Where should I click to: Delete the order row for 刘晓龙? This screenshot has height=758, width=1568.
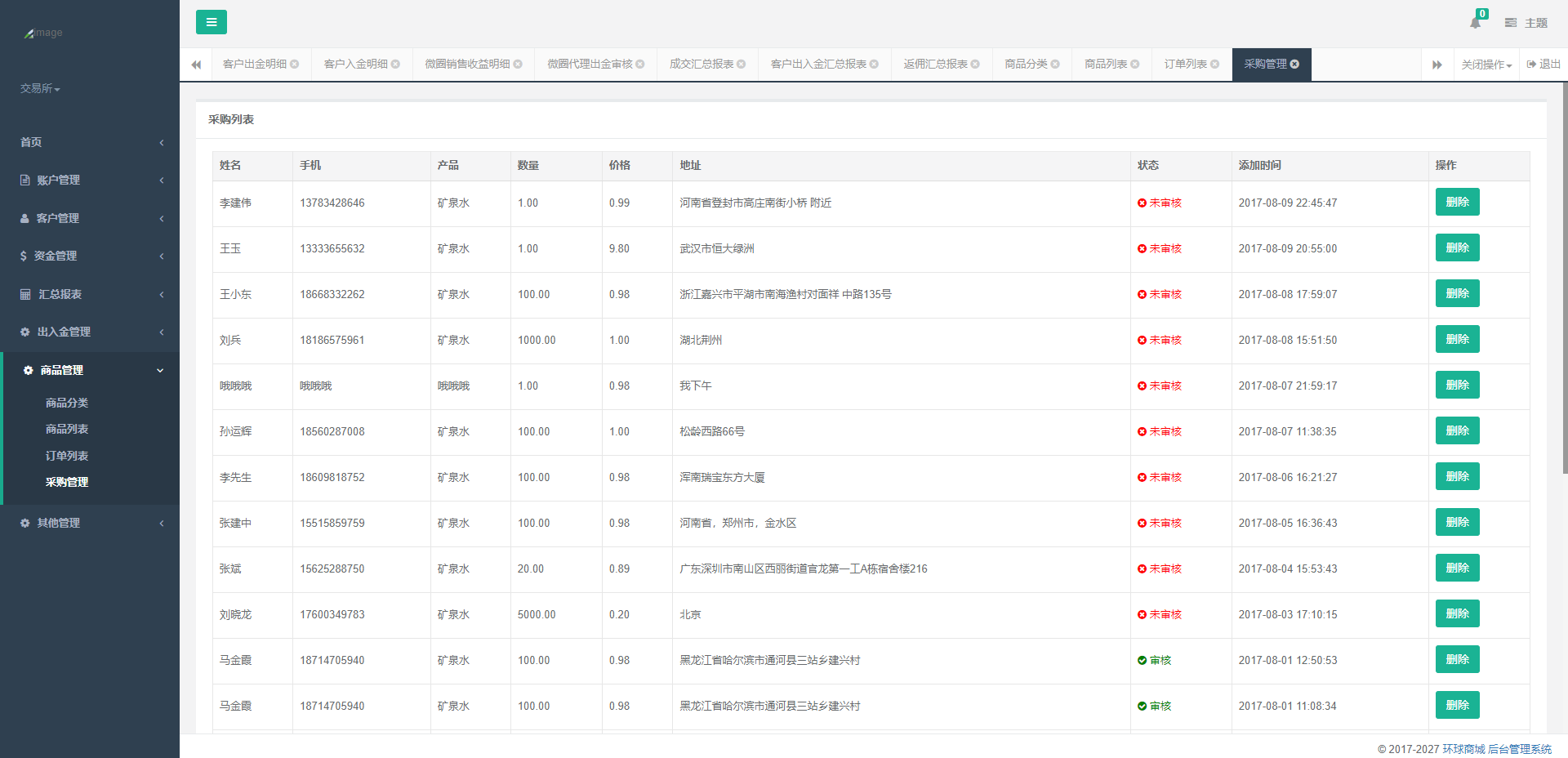[1457, 614]
